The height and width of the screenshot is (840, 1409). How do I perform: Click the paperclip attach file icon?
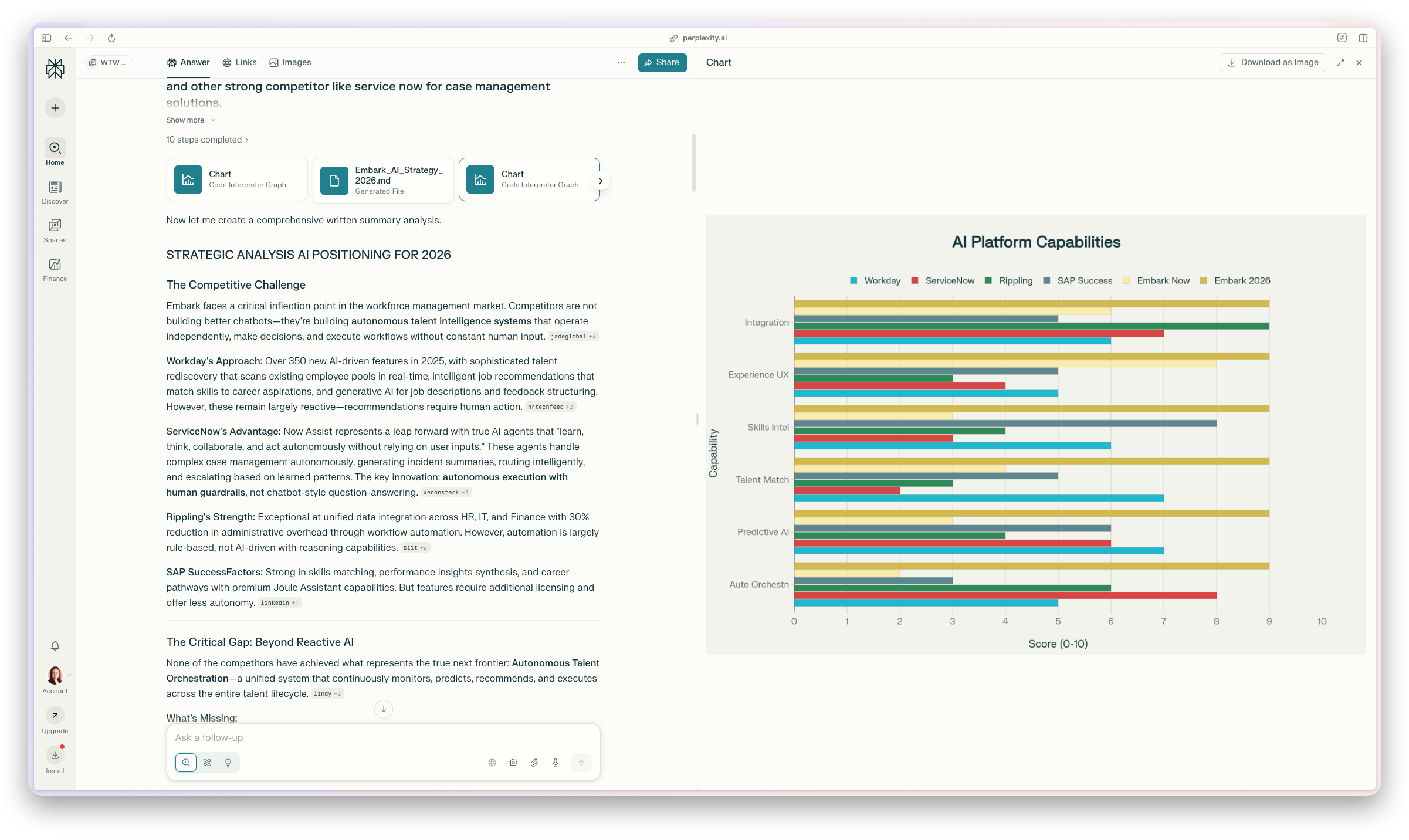[x=534, y=763]
